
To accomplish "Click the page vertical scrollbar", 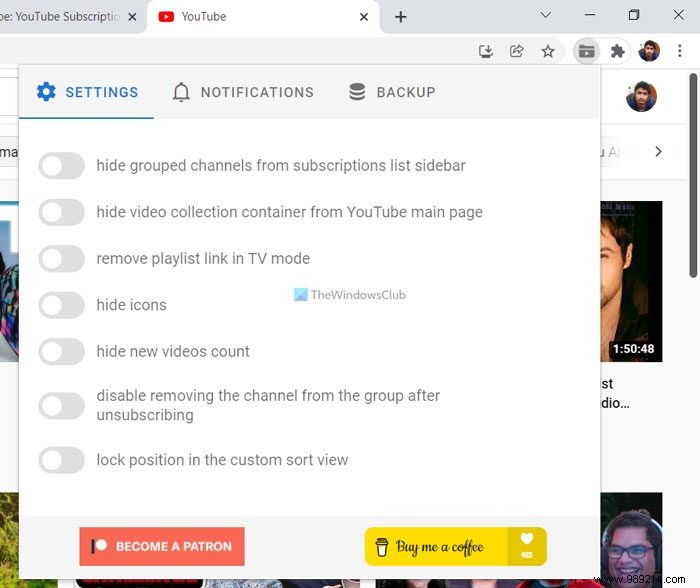I will tap(693, 175).
